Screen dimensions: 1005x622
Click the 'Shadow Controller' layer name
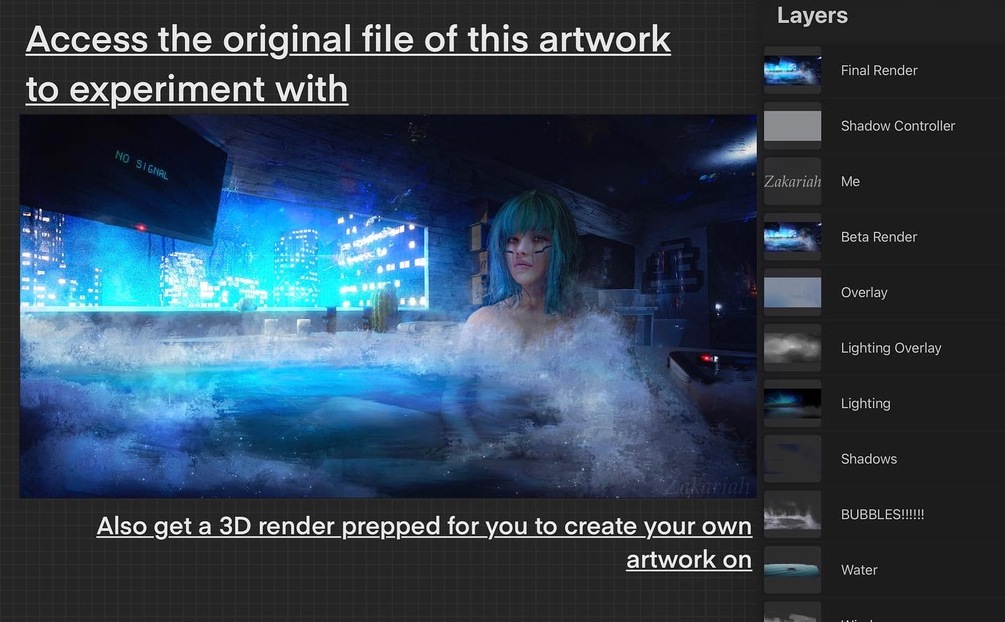[x=897, y=126]
